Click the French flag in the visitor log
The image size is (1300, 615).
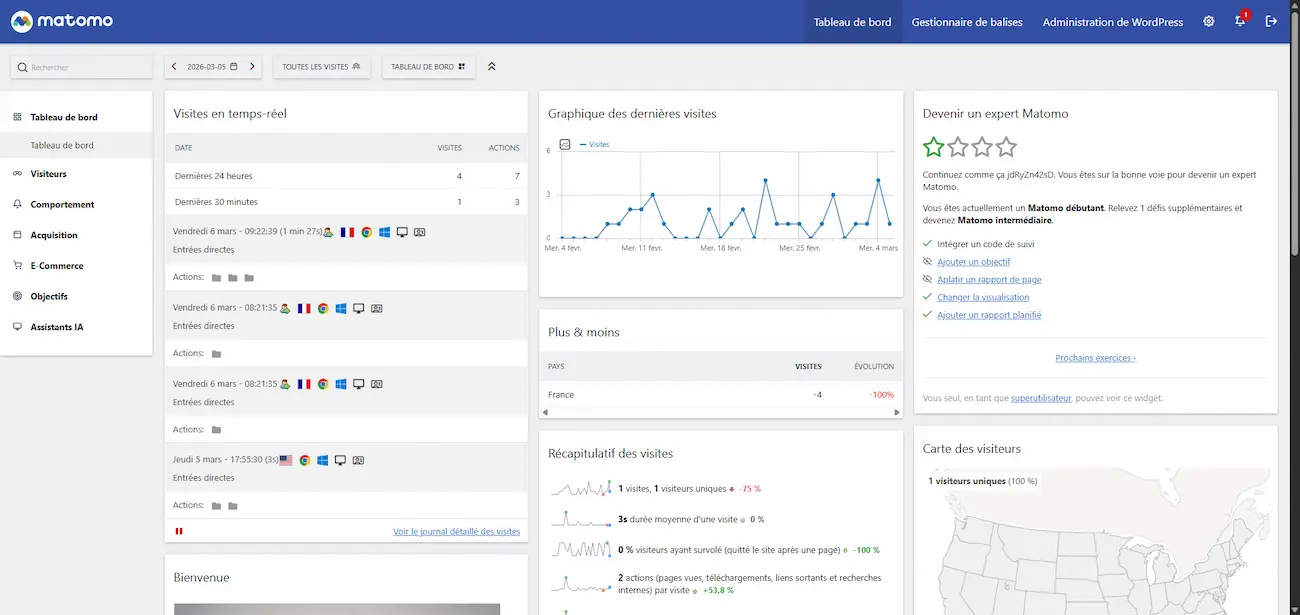point(347,232)
